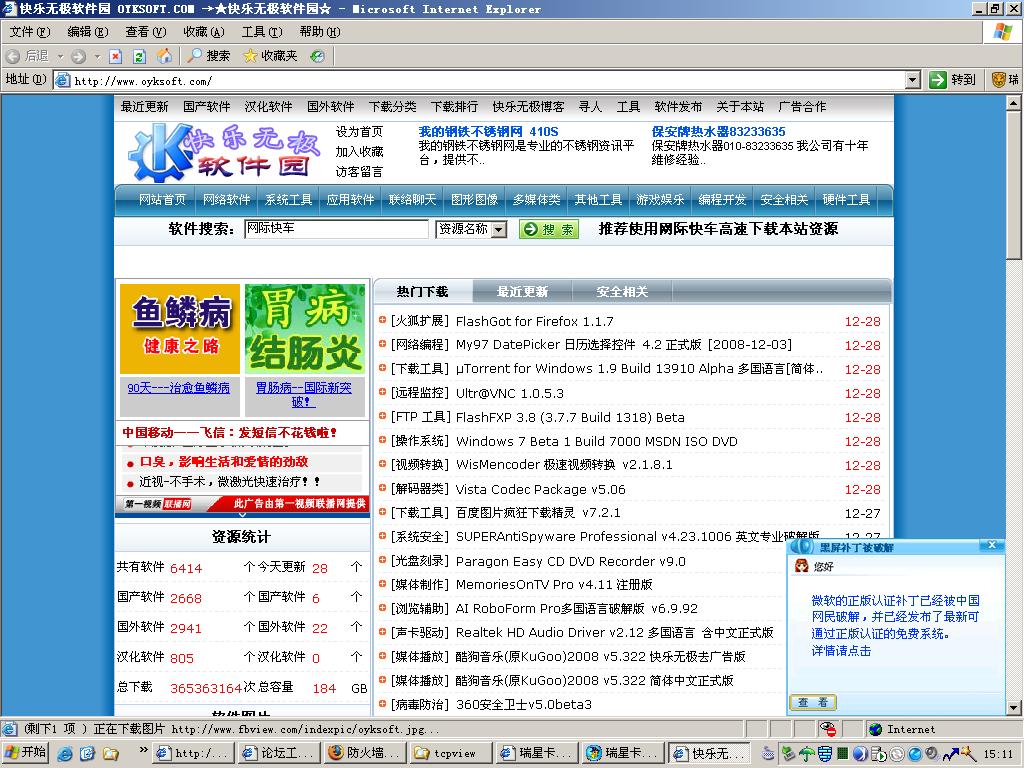Go to the Home page icon
The height and width of the screenshot is (768, 1024).
coord(163,56)
